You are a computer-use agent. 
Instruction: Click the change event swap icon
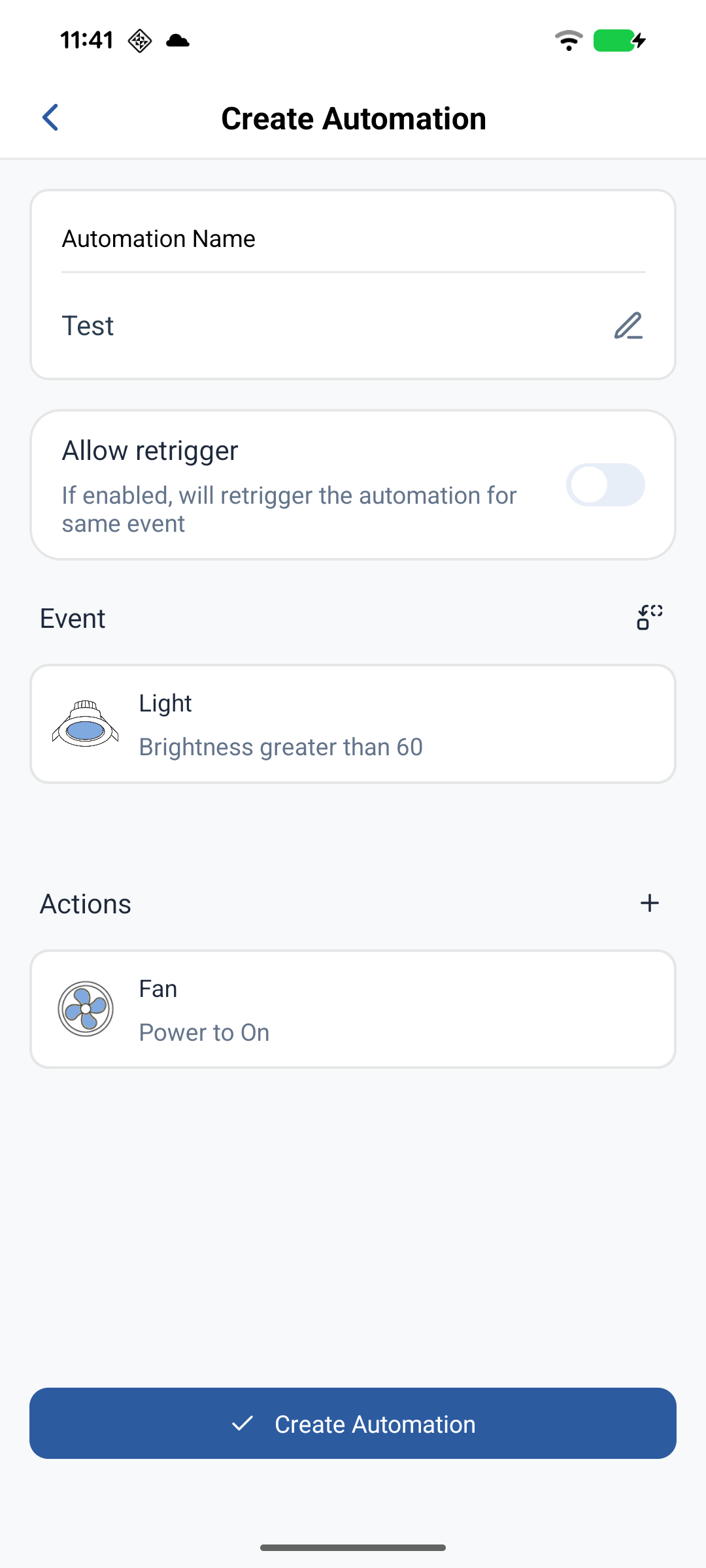coord(650,617)
